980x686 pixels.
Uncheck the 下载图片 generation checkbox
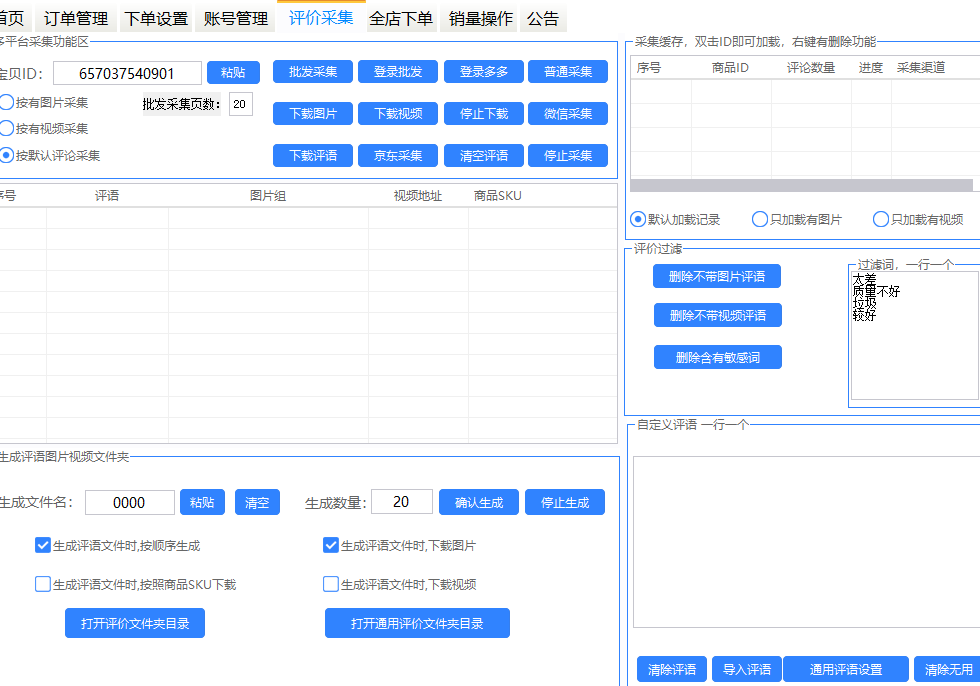coord(330,544)
